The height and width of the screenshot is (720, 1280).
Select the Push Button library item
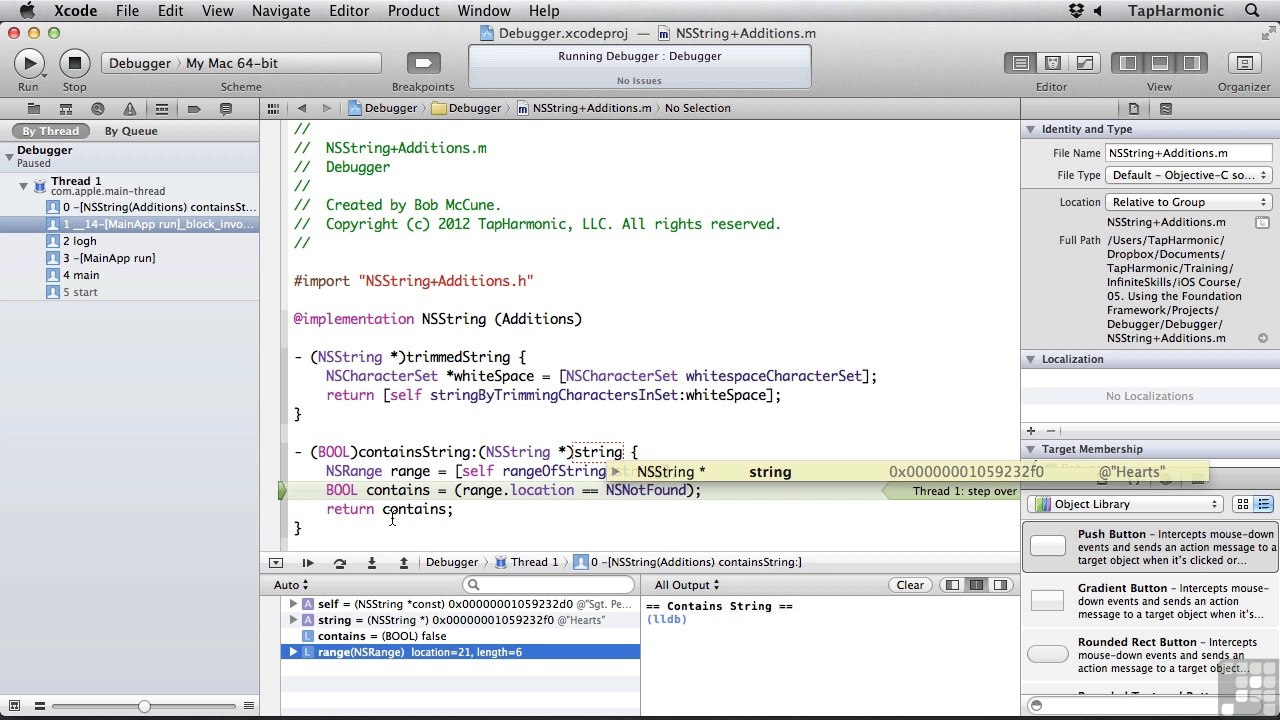coord(1150,547)
